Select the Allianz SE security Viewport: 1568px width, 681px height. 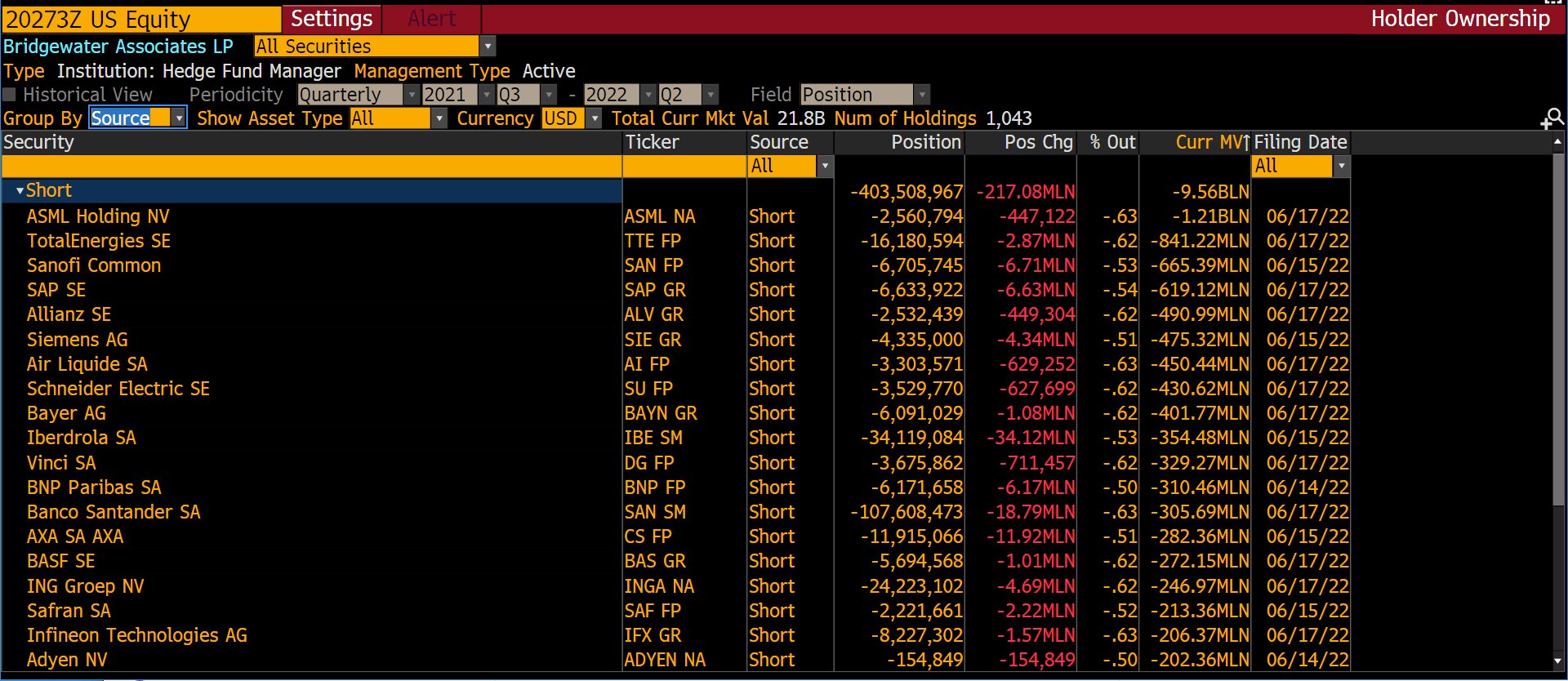[69, 314]
